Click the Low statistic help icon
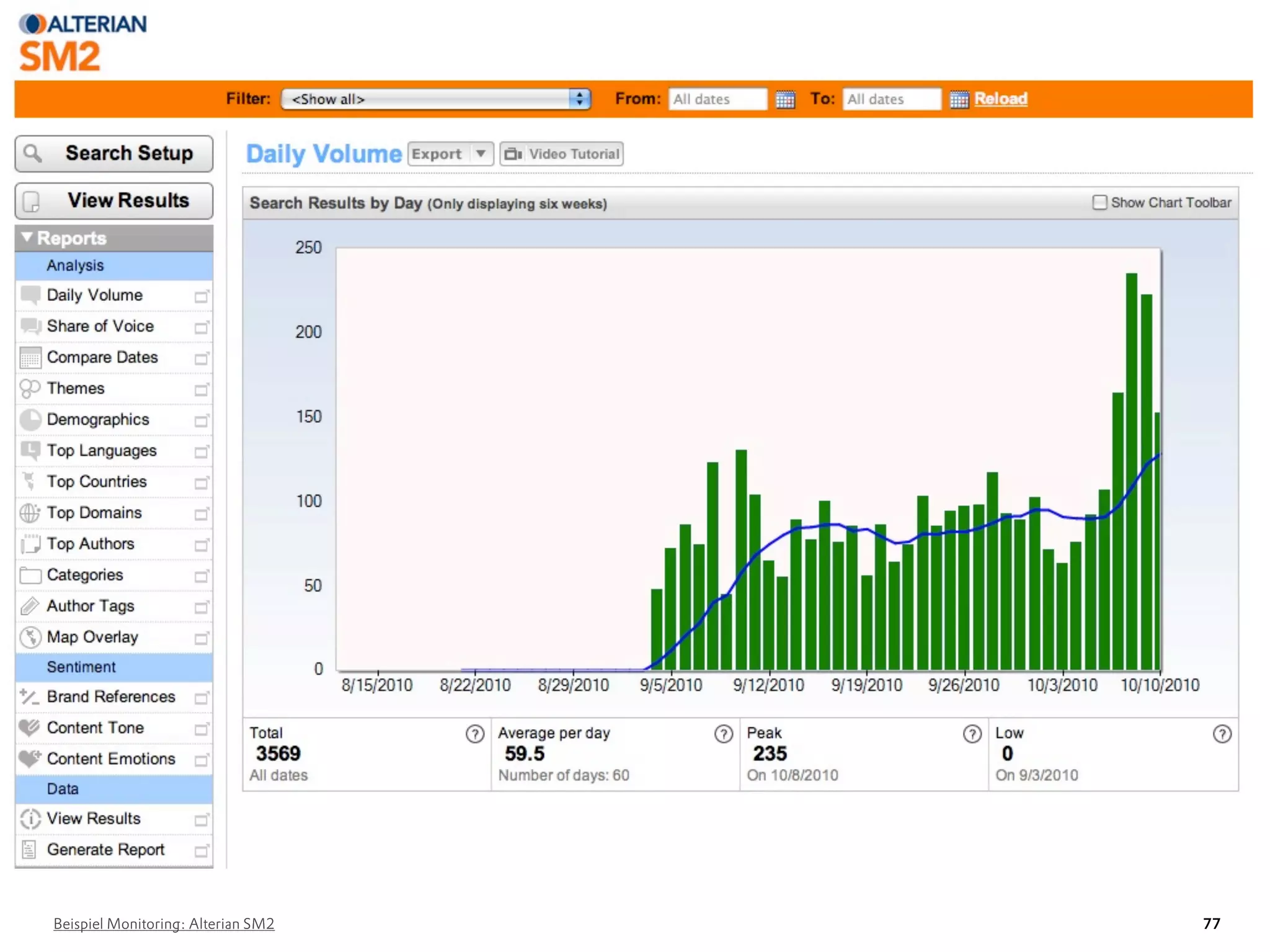1270x952 pixels. pos(1222,734)
